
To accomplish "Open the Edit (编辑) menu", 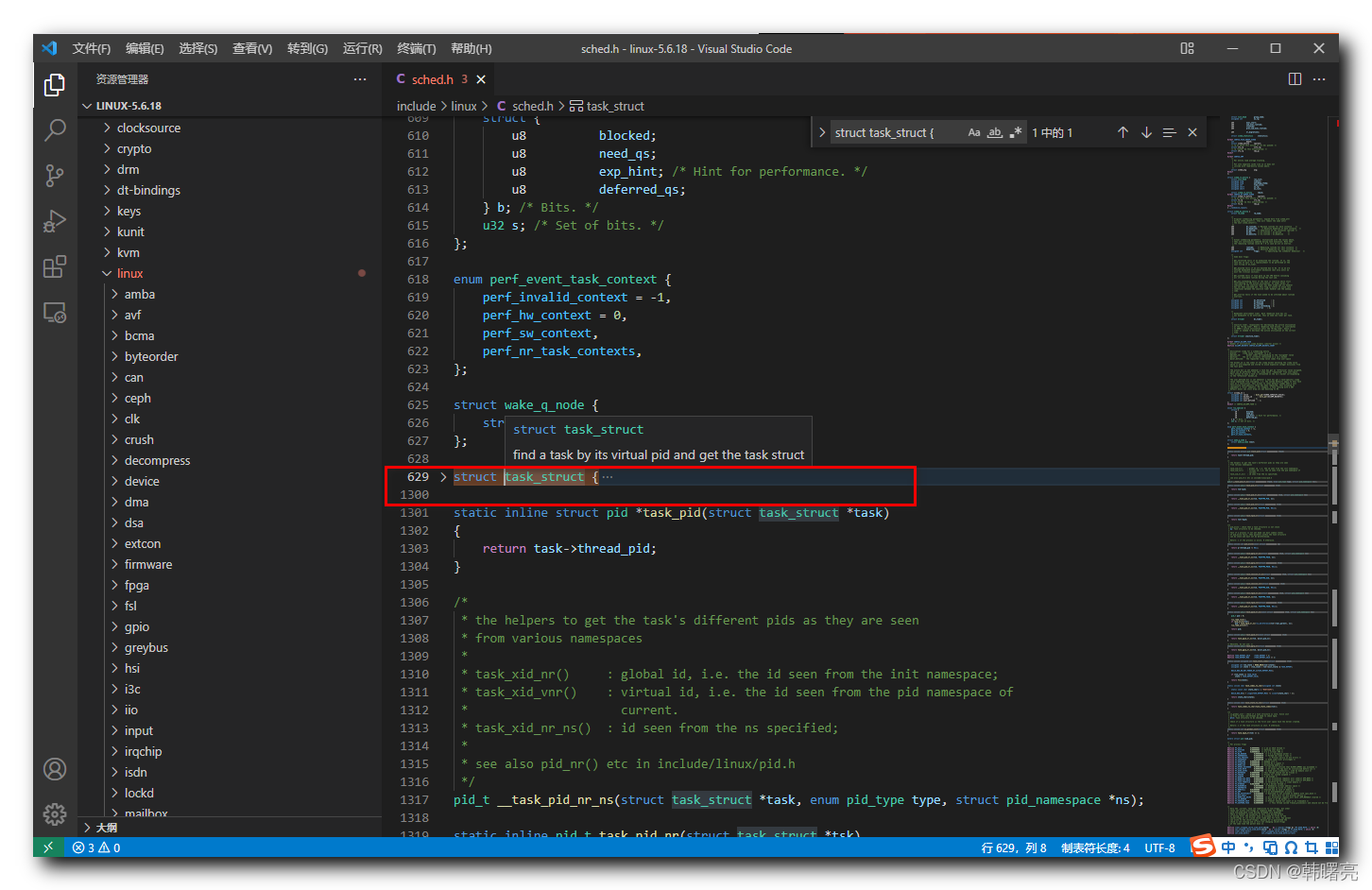I will point(145,48).
